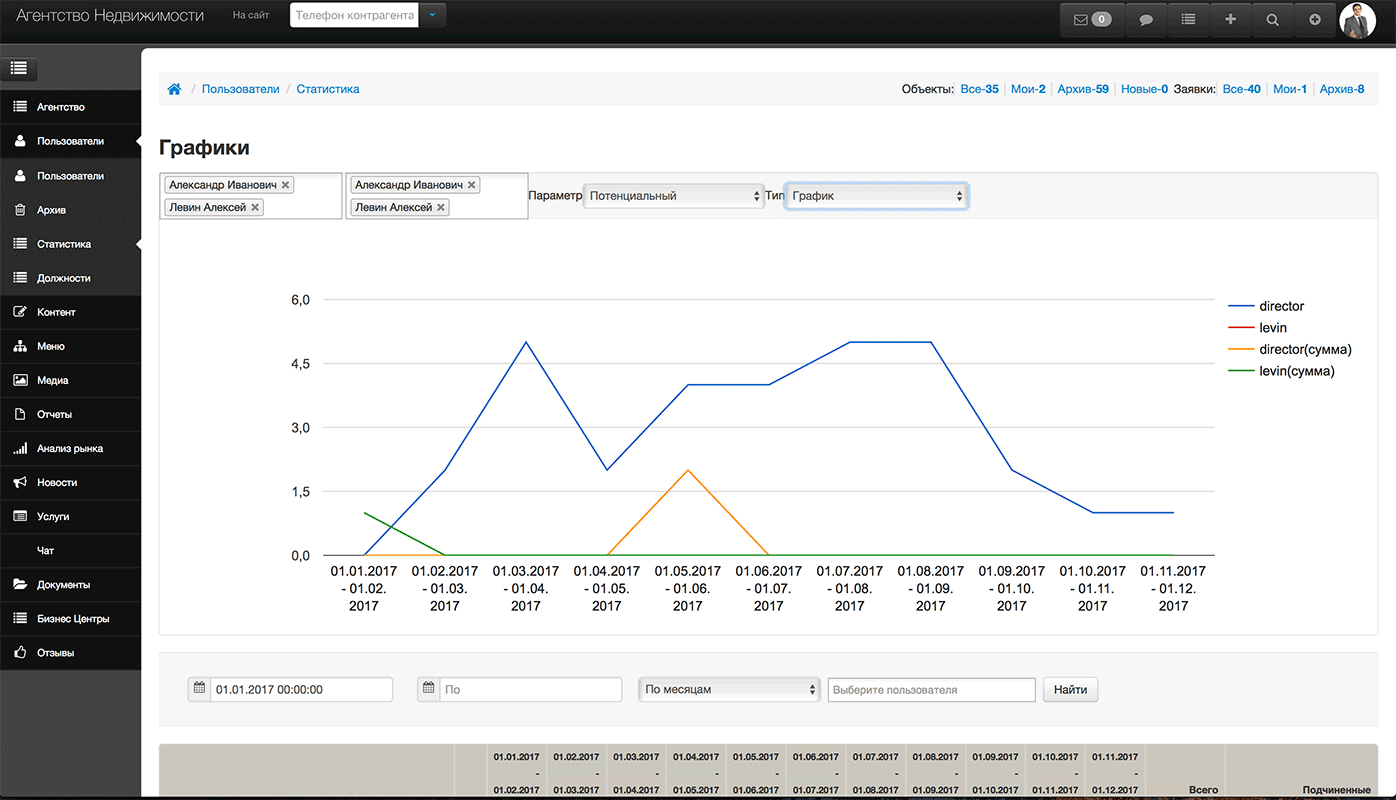The width and height of the screenshot is (1396, 800).
Task: Open the chat bubble icon in top bar
Action: click(x=1146, y=19)
